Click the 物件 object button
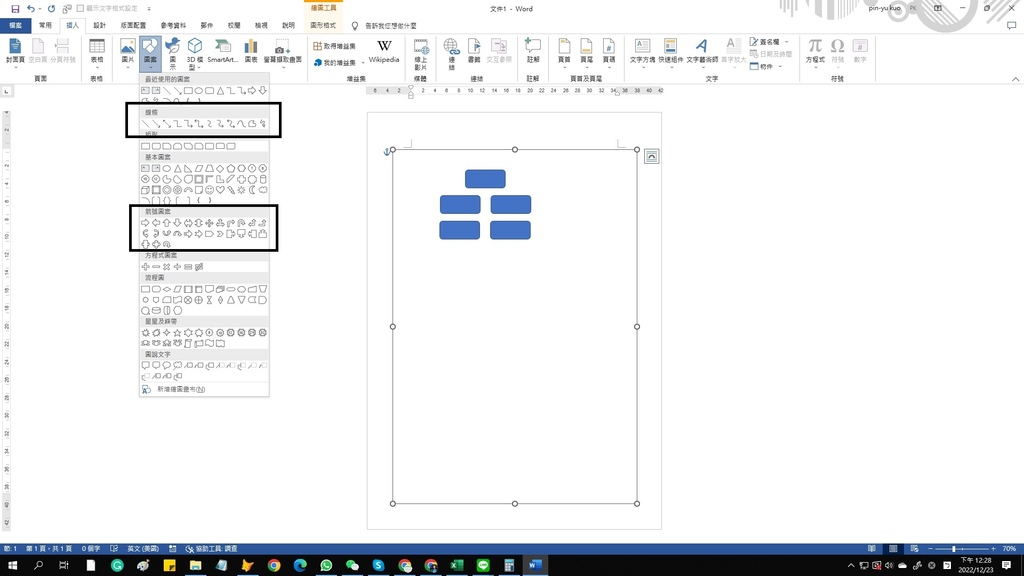 [x=765, y=67]
